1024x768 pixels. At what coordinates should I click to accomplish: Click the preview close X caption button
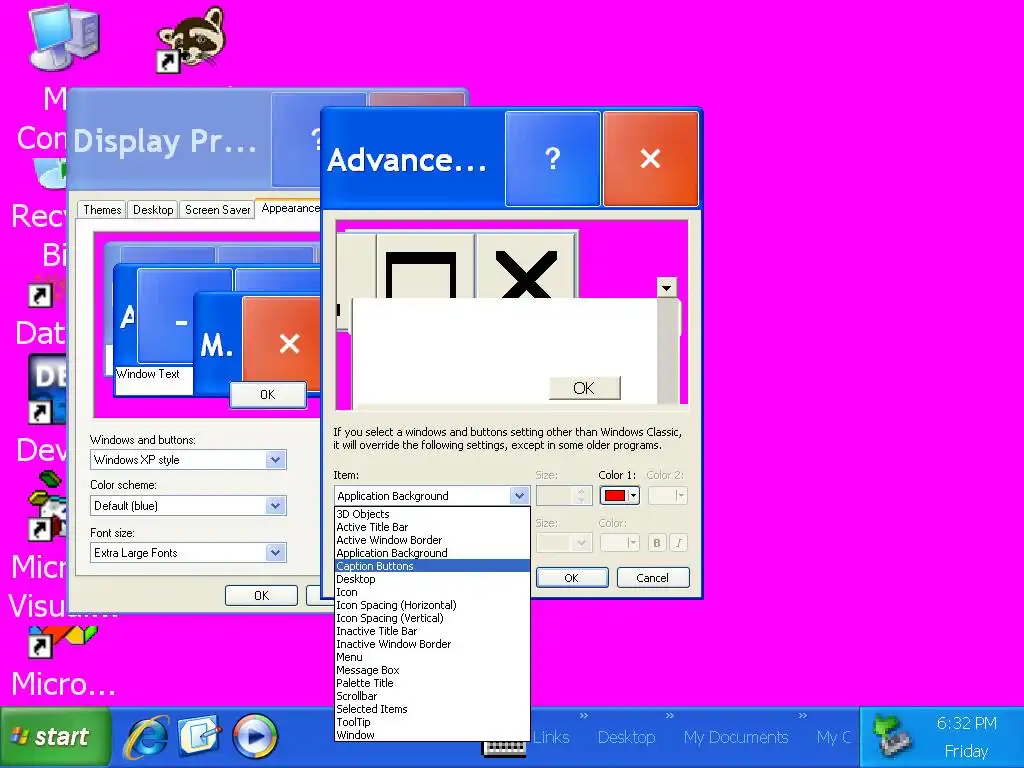click(526, 266)
